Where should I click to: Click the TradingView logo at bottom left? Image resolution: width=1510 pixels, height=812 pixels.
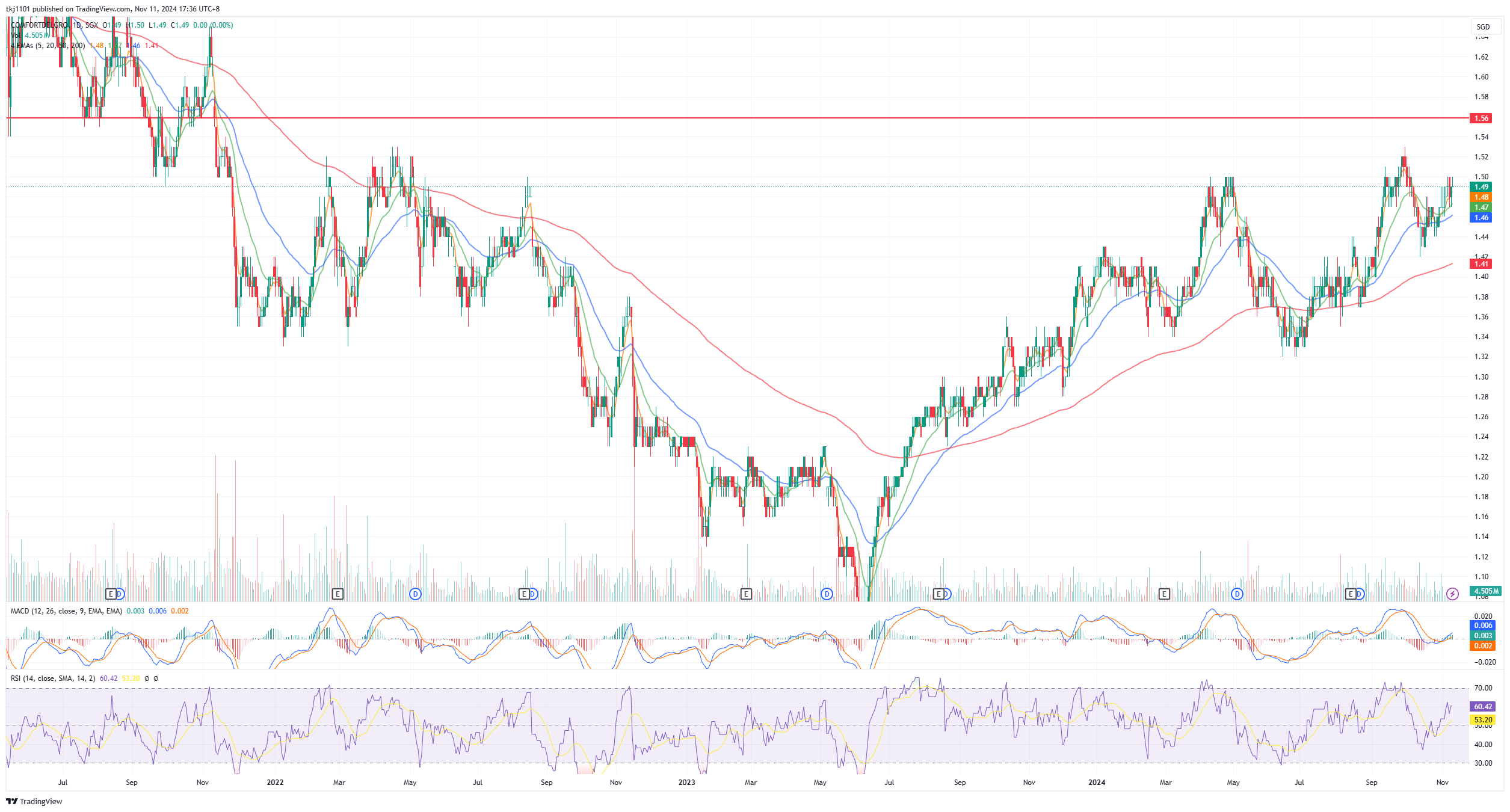(x=34, y=801)
